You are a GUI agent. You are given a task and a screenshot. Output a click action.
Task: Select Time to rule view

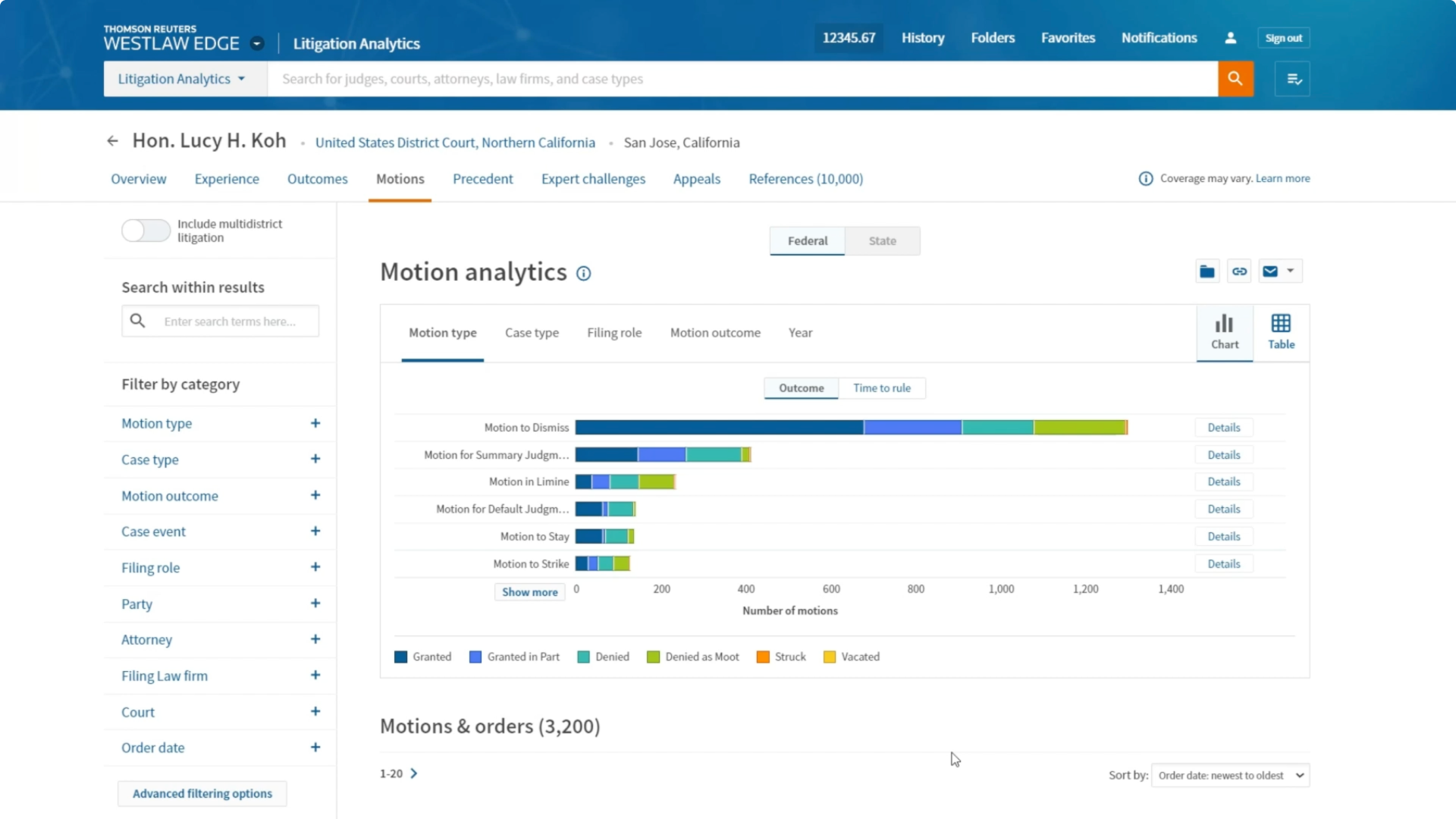(x=881, y=388)
